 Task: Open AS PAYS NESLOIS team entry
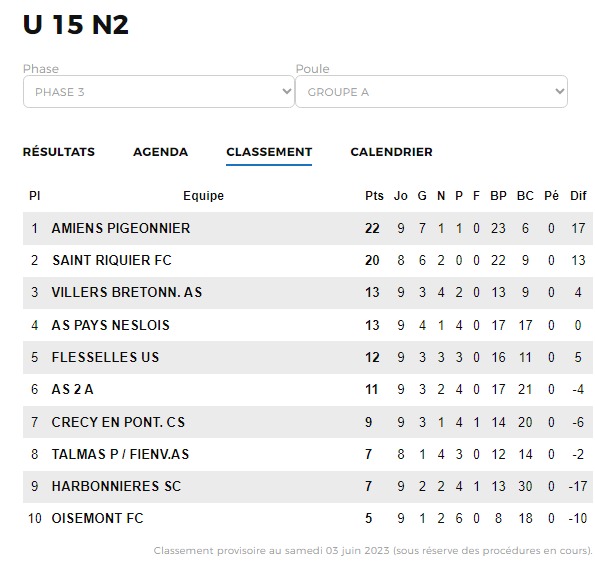tap(110, 325)
